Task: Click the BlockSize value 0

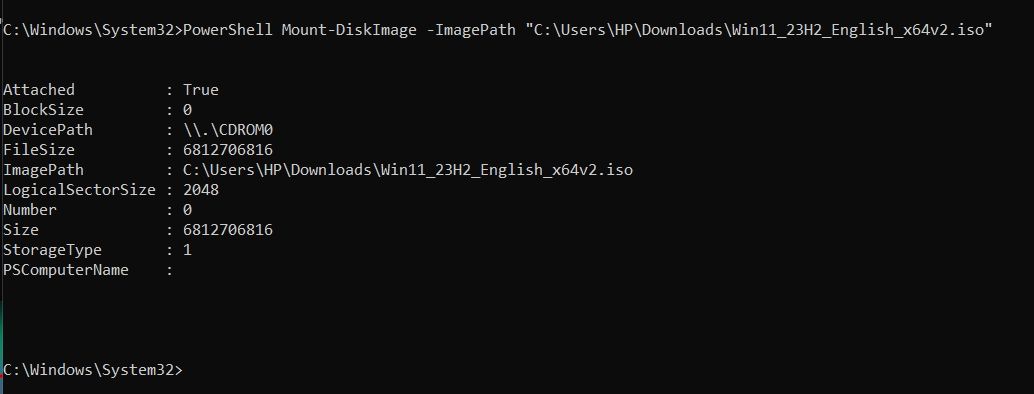Action: coord(188,110)
